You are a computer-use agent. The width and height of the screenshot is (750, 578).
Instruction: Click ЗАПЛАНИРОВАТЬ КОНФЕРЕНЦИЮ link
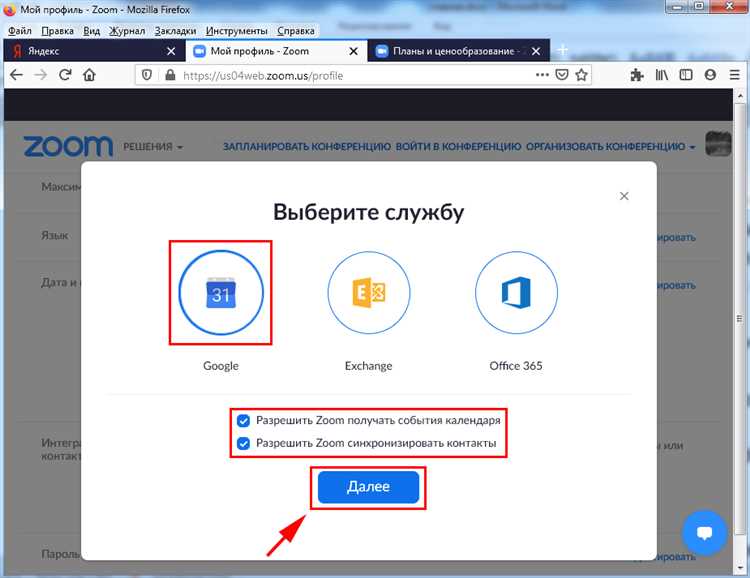point(307,146)
